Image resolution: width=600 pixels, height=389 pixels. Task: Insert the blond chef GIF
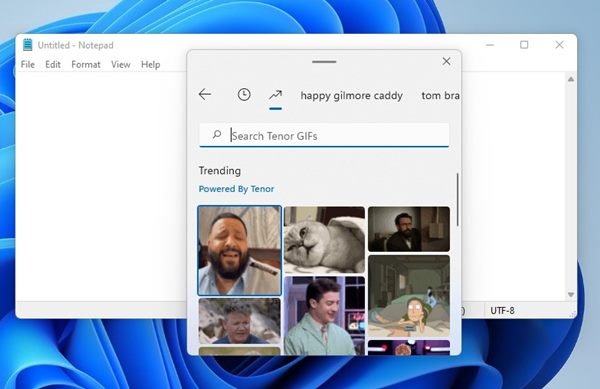click(x=240, y=321)
